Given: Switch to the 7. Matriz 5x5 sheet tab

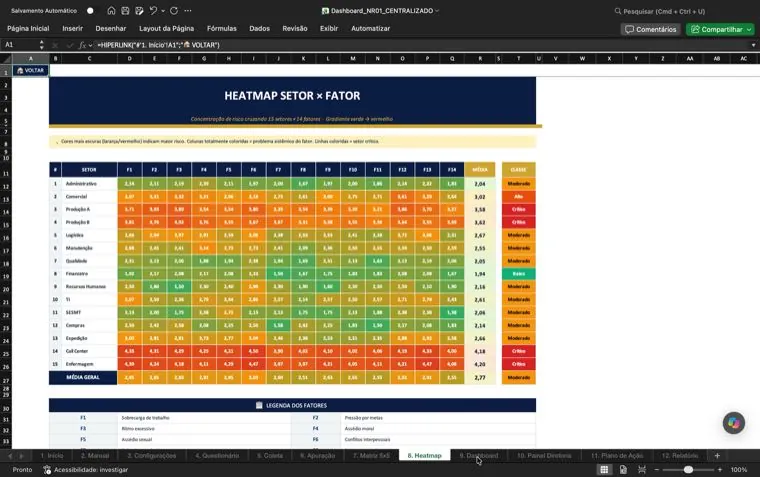Looking at the screenshot, I should tap(371, 456).
